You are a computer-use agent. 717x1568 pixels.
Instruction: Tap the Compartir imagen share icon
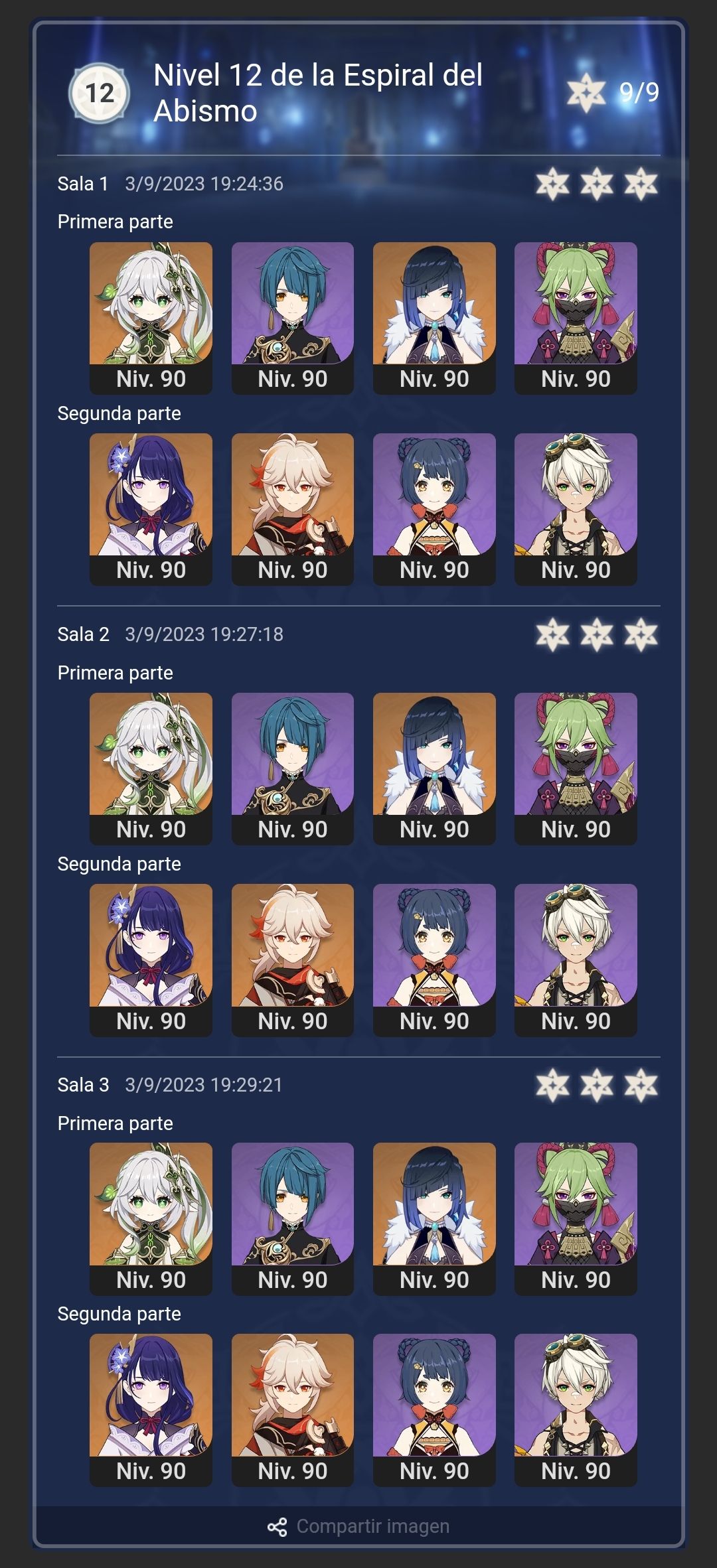278,1527
